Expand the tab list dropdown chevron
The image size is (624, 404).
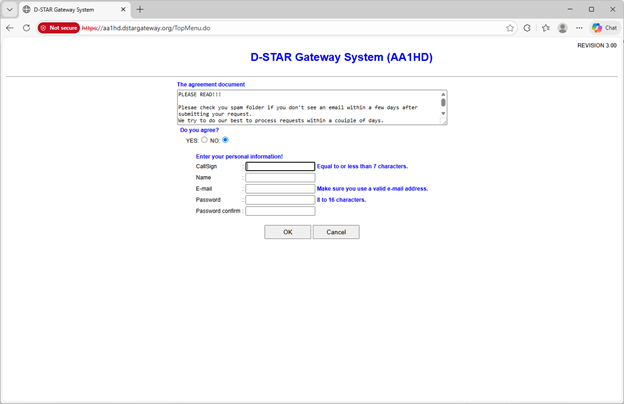9,9
